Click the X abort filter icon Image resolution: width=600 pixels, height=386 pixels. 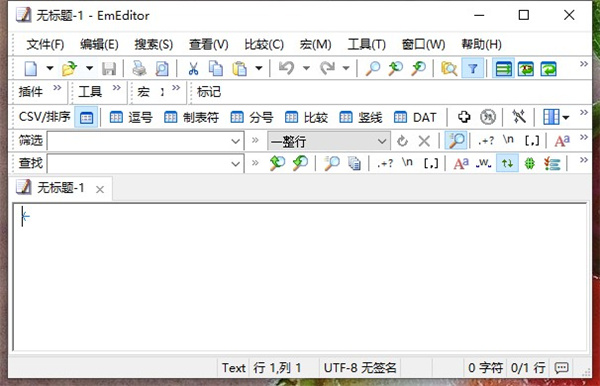tap(424, 141)
